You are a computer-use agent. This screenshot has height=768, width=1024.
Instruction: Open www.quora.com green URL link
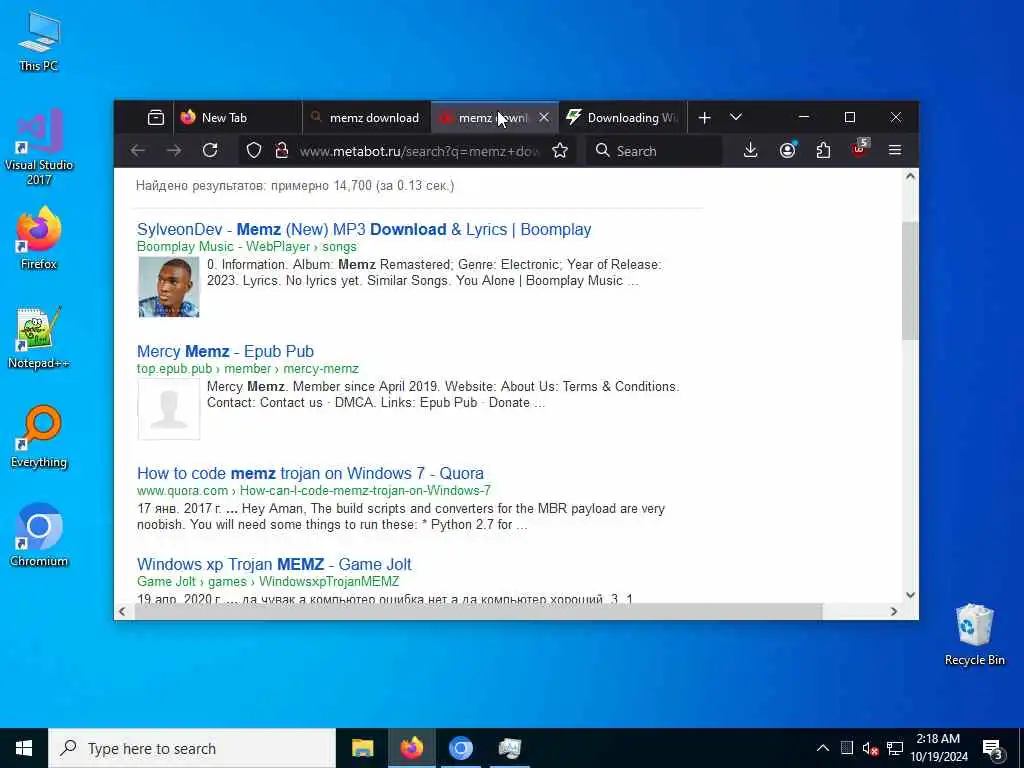(313, 490)
